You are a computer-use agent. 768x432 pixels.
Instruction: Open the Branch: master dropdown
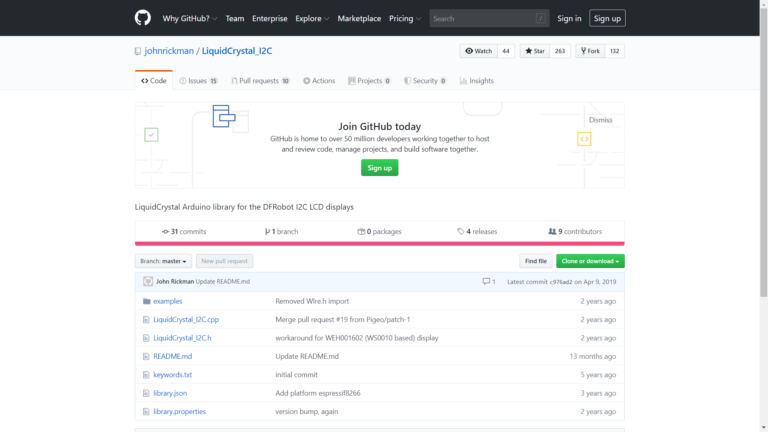(x=163, y=261)
